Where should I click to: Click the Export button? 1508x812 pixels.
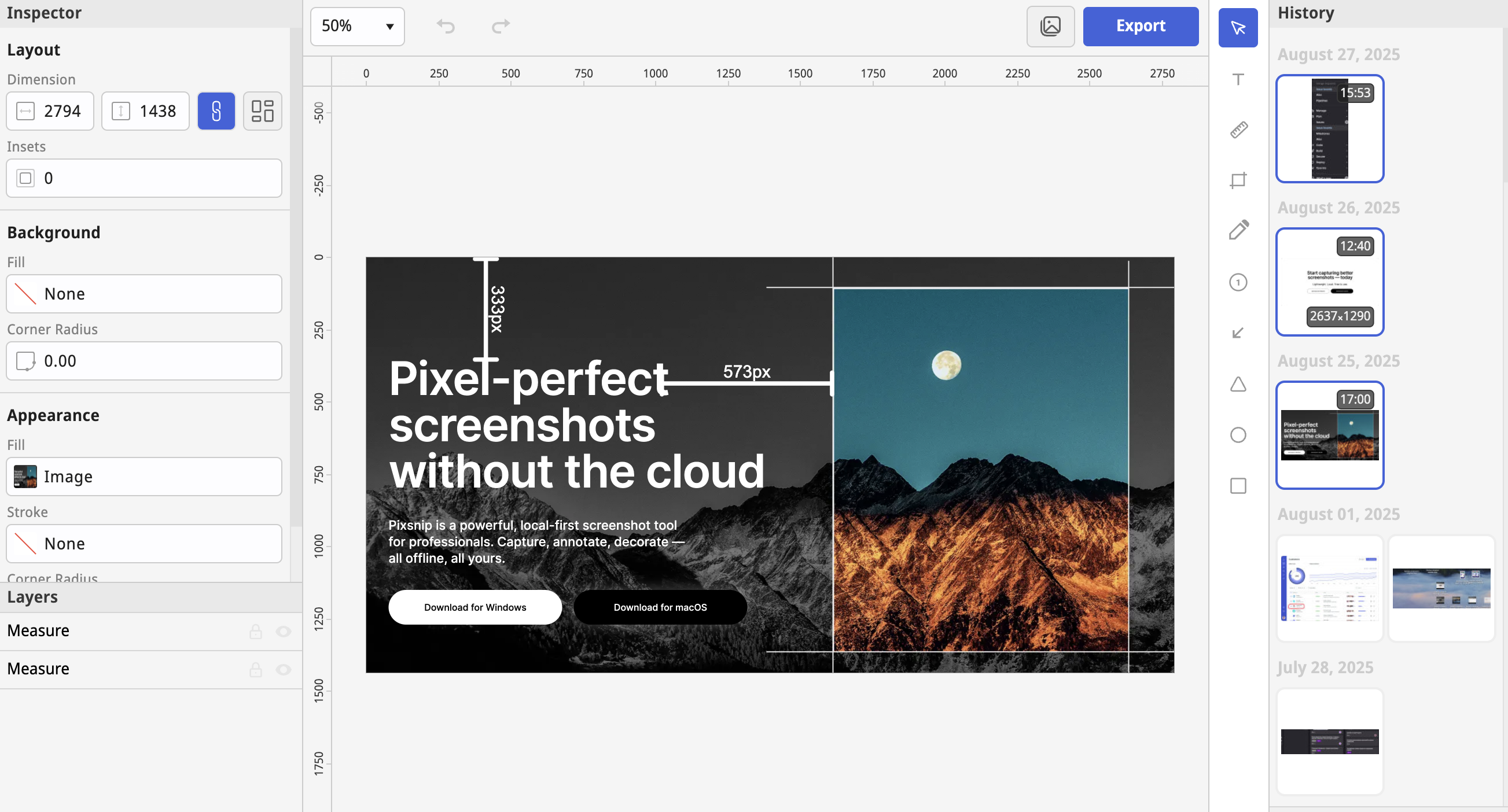pyautogui.click(x=1140, y=27)
